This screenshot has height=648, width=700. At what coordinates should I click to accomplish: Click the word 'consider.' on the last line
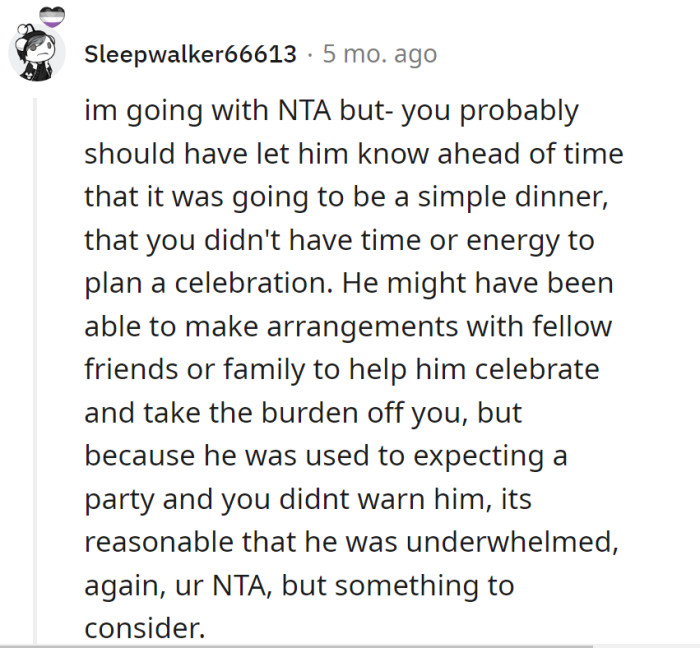coord(144,629)
